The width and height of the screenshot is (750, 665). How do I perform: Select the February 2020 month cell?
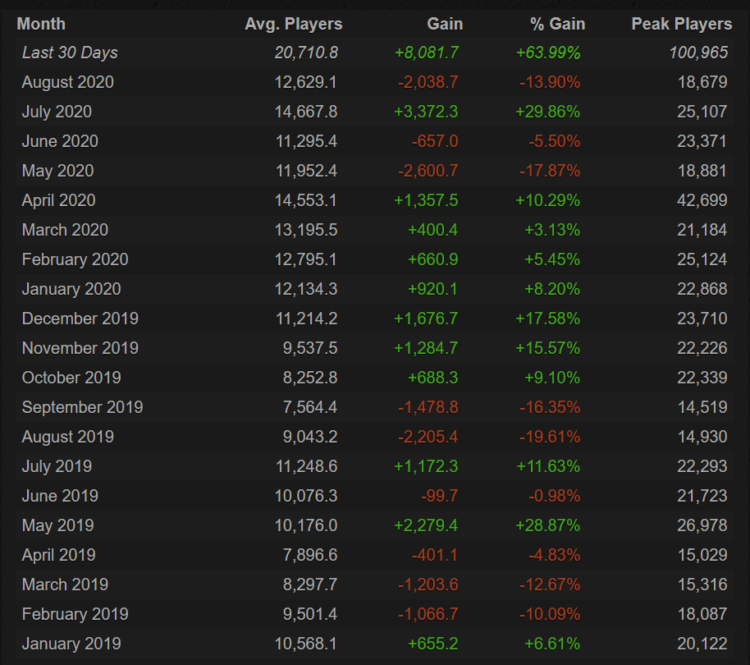[75, 260]
